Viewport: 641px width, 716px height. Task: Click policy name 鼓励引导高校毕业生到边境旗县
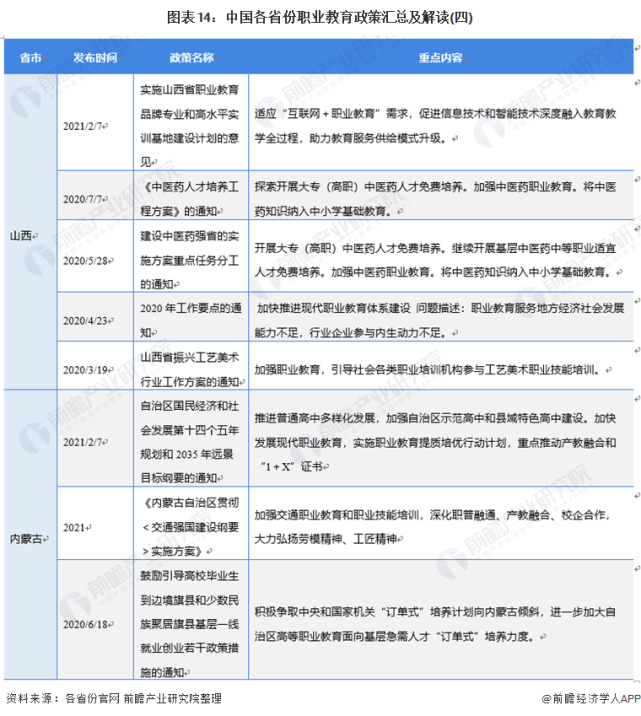[189, 624]
